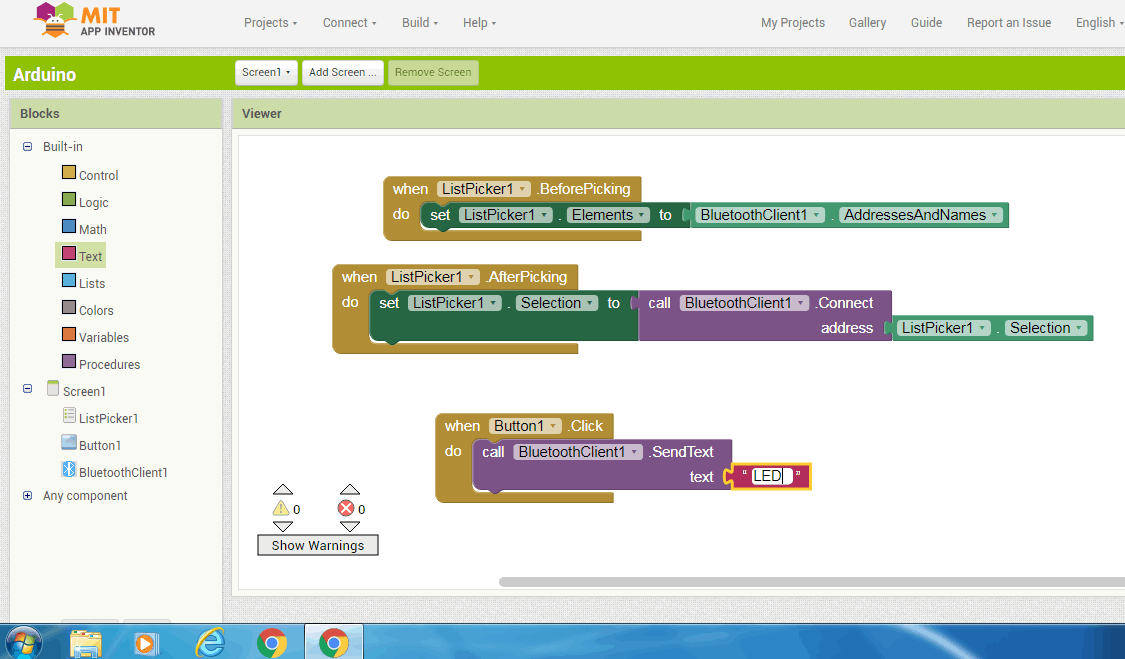Expand the Any component tree
This screenshot has height=659, width=1125.
coord(27,495)
